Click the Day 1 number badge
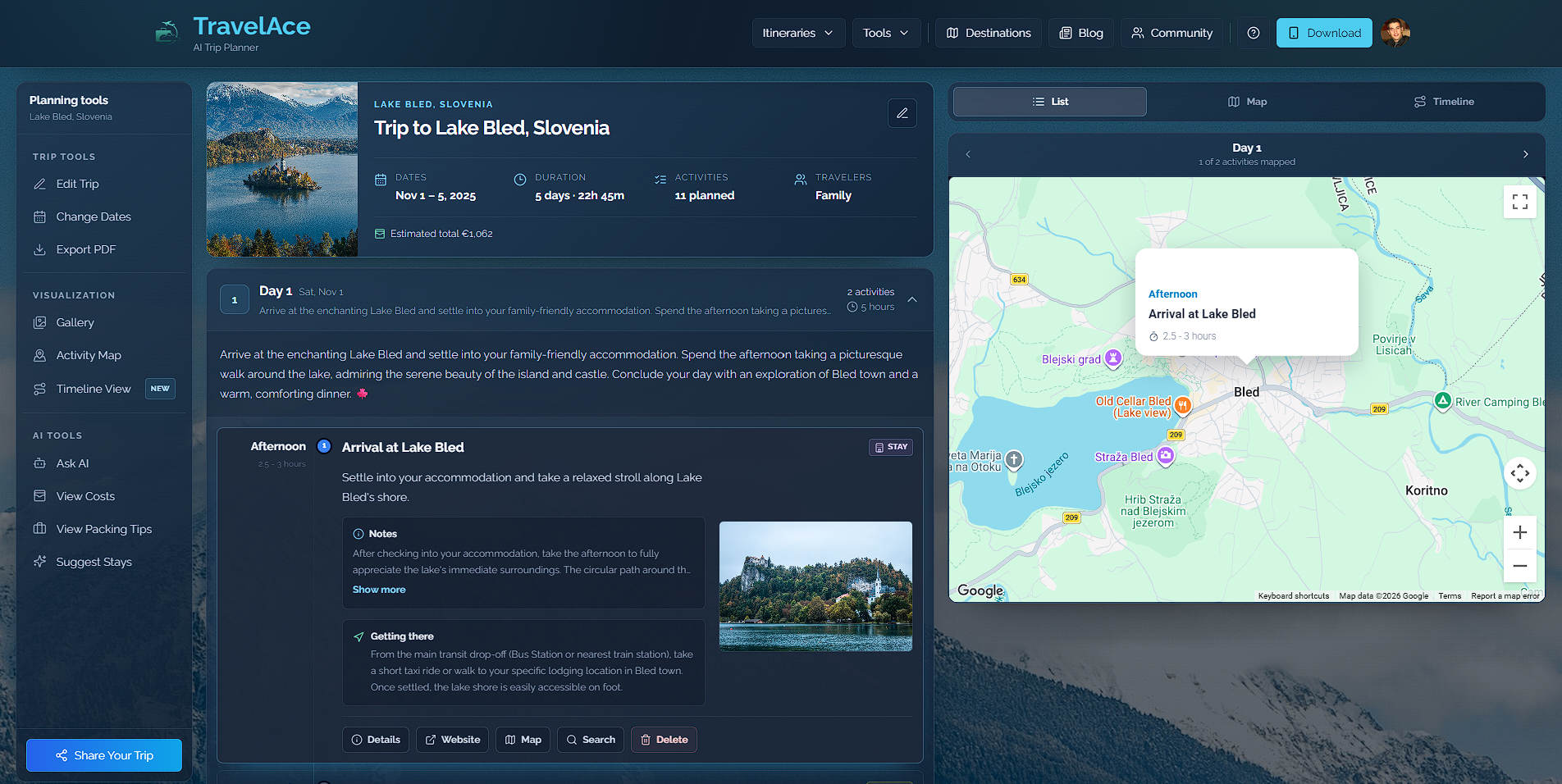The height and width of the screenshot is (784, 1562). [235, 299]
